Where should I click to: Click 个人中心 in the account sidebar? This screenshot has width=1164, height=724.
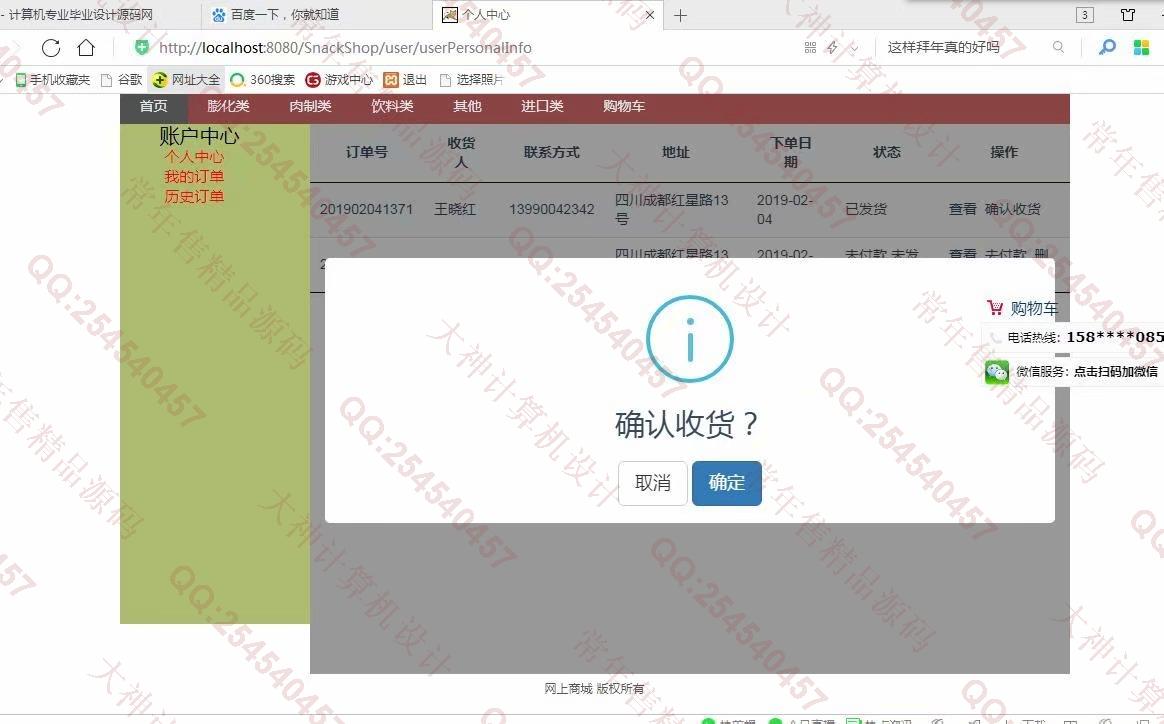194,157
